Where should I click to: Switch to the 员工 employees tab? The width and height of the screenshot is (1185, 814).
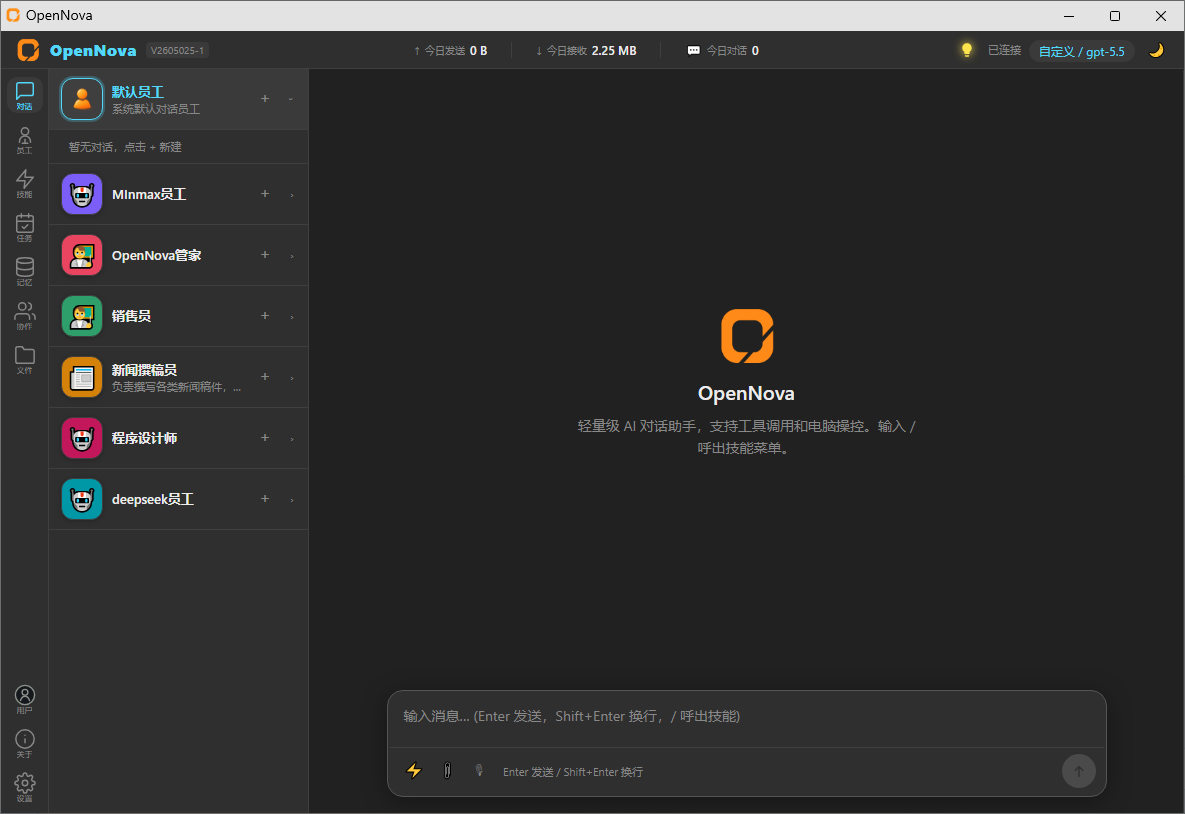(24, 141)
